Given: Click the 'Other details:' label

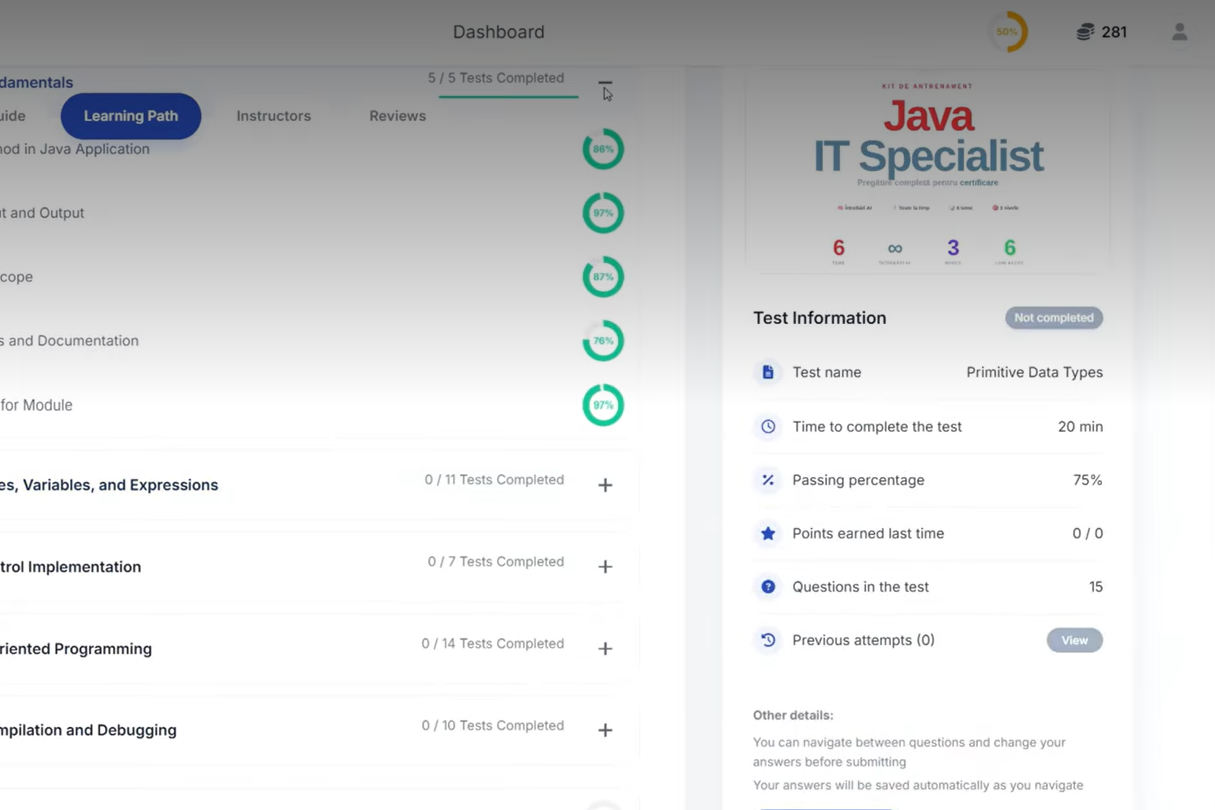Looking at the screenshot, I should (793, 715).
